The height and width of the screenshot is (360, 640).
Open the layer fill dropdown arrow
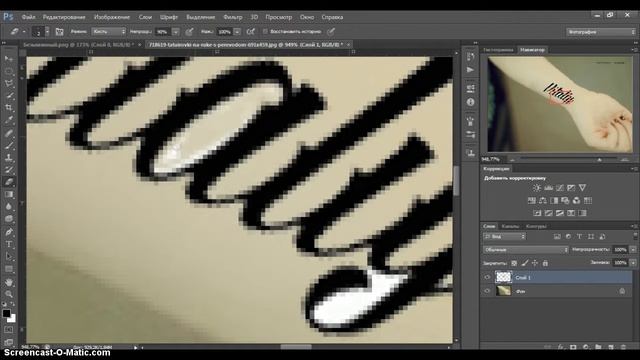[x=633, y=263]
